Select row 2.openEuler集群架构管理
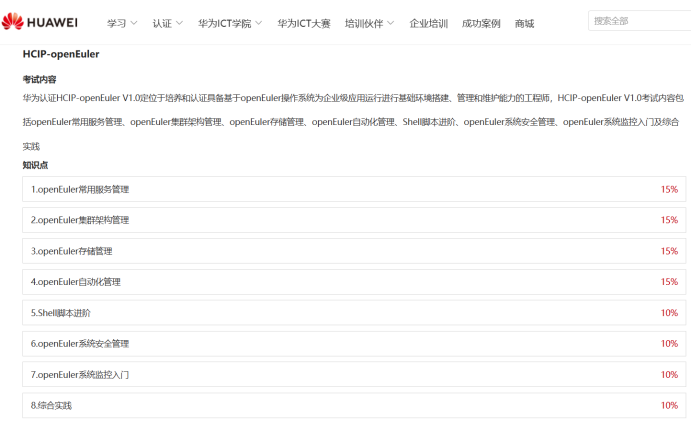The image size is (691, 421). pos(354,220)
